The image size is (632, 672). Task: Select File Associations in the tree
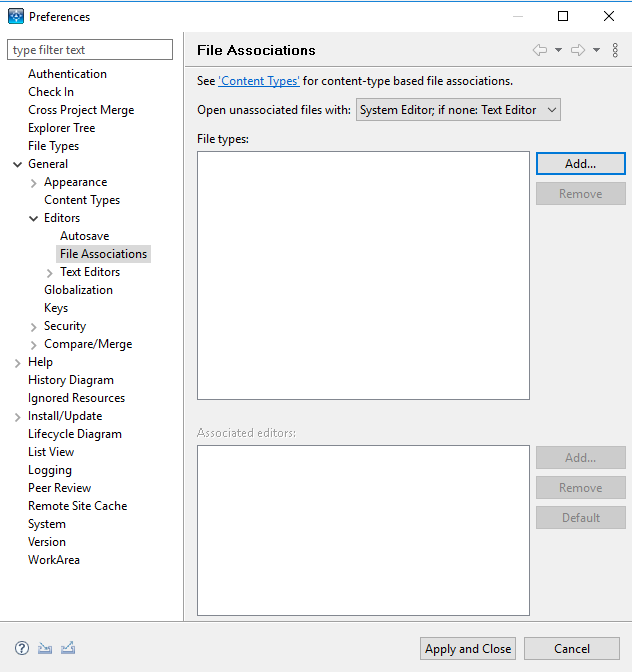click(x=103, y=254)
